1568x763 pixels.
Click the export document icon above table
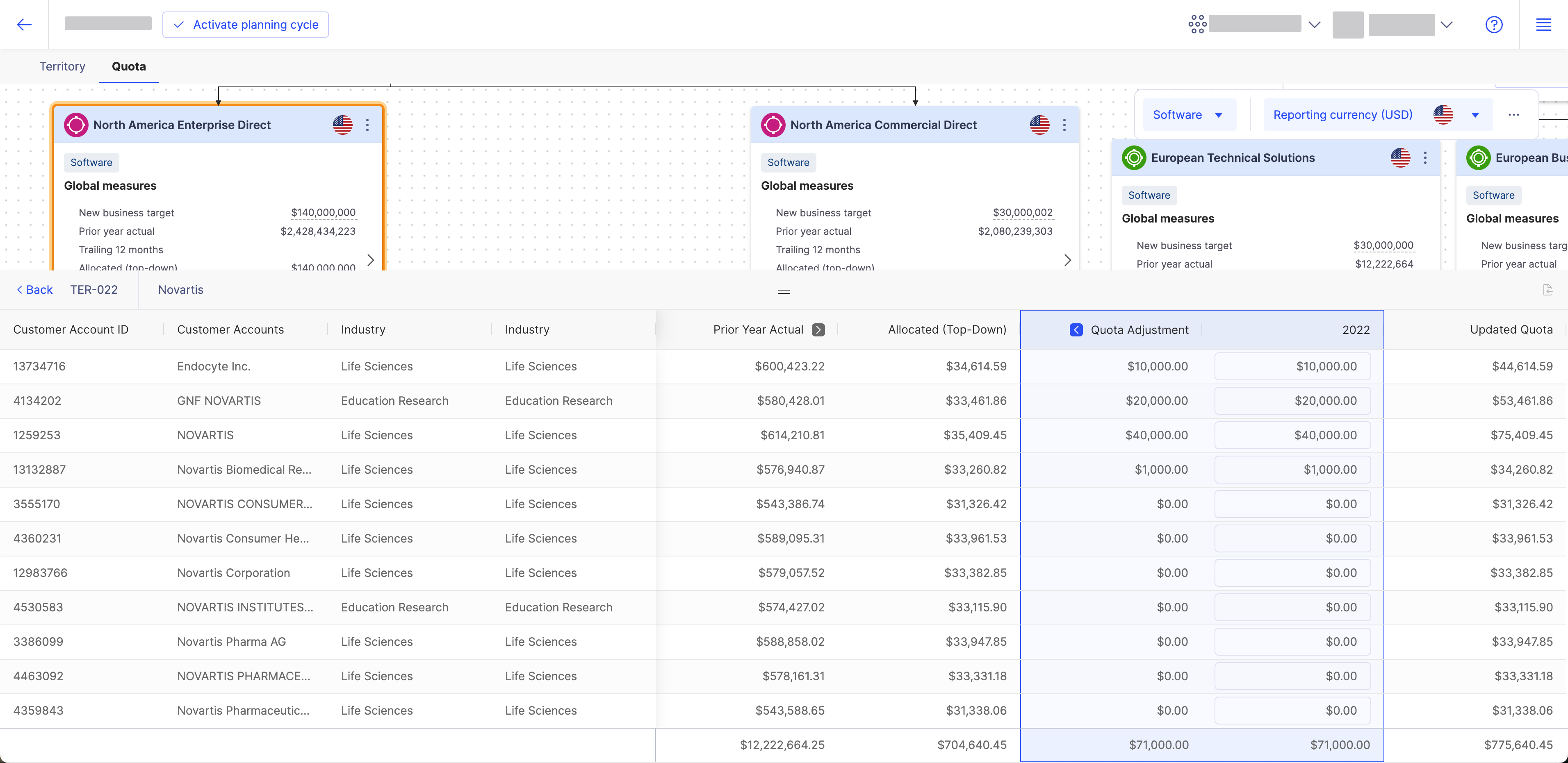point(1548,290)
